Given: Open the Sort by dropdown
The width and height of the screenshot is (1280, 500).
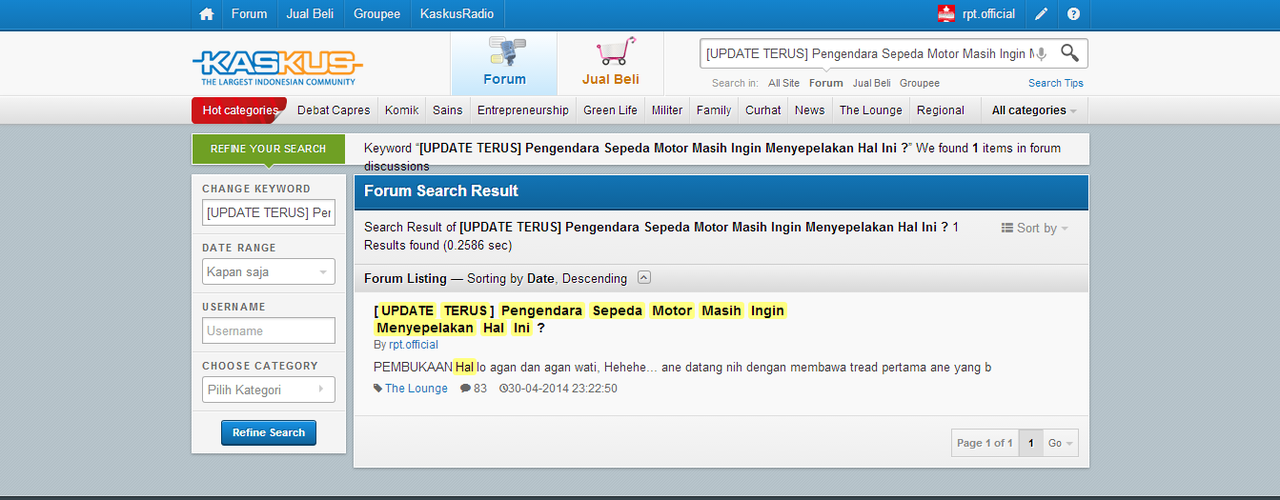Looking at the screenshot, I should coord(1035,228).
